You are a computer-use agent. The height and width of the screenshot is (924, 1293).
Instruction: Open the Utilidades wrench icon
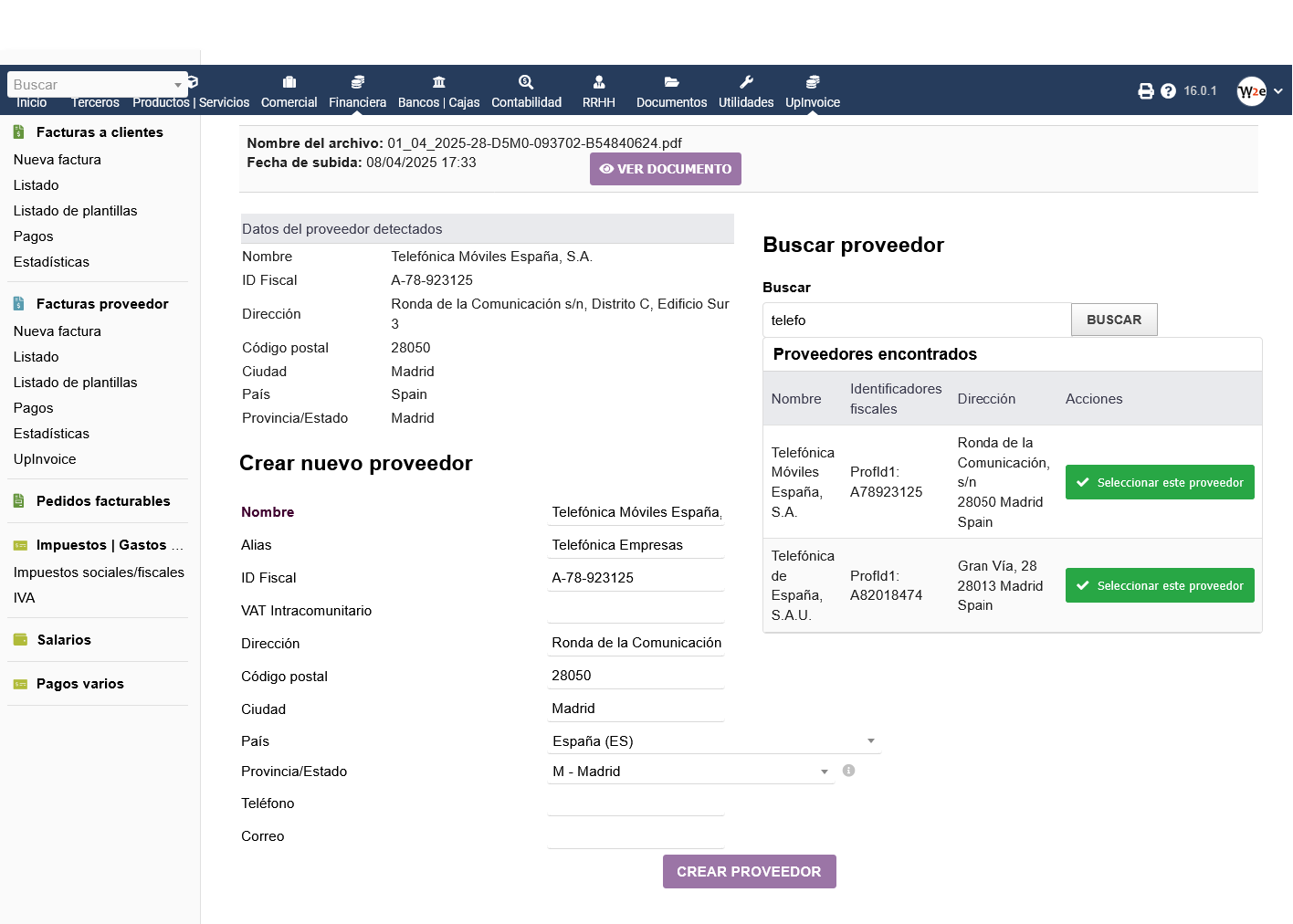point(746,82)
